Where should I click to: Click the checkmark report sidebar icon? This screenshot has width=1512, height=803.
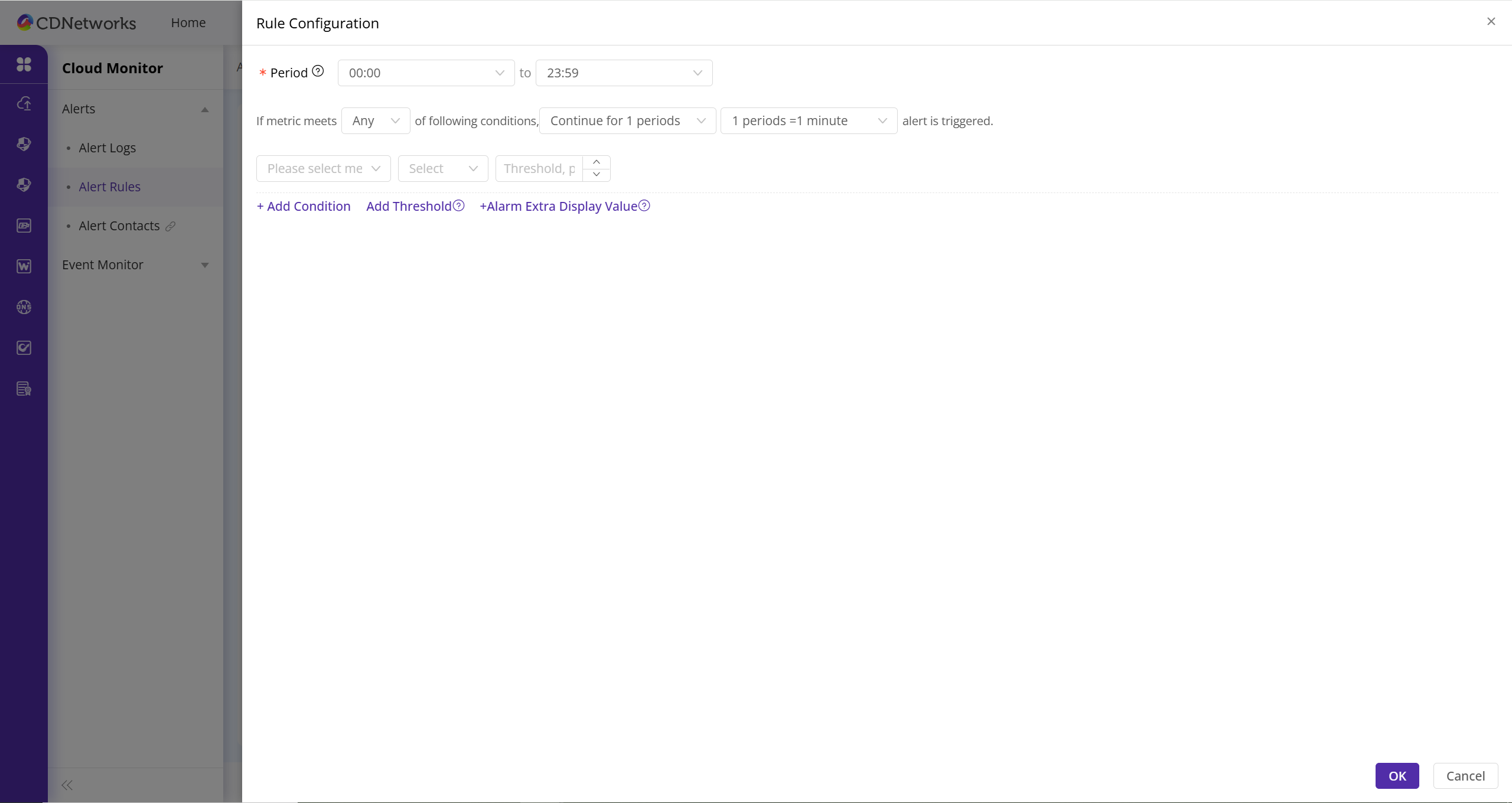[x=24, y=348]
